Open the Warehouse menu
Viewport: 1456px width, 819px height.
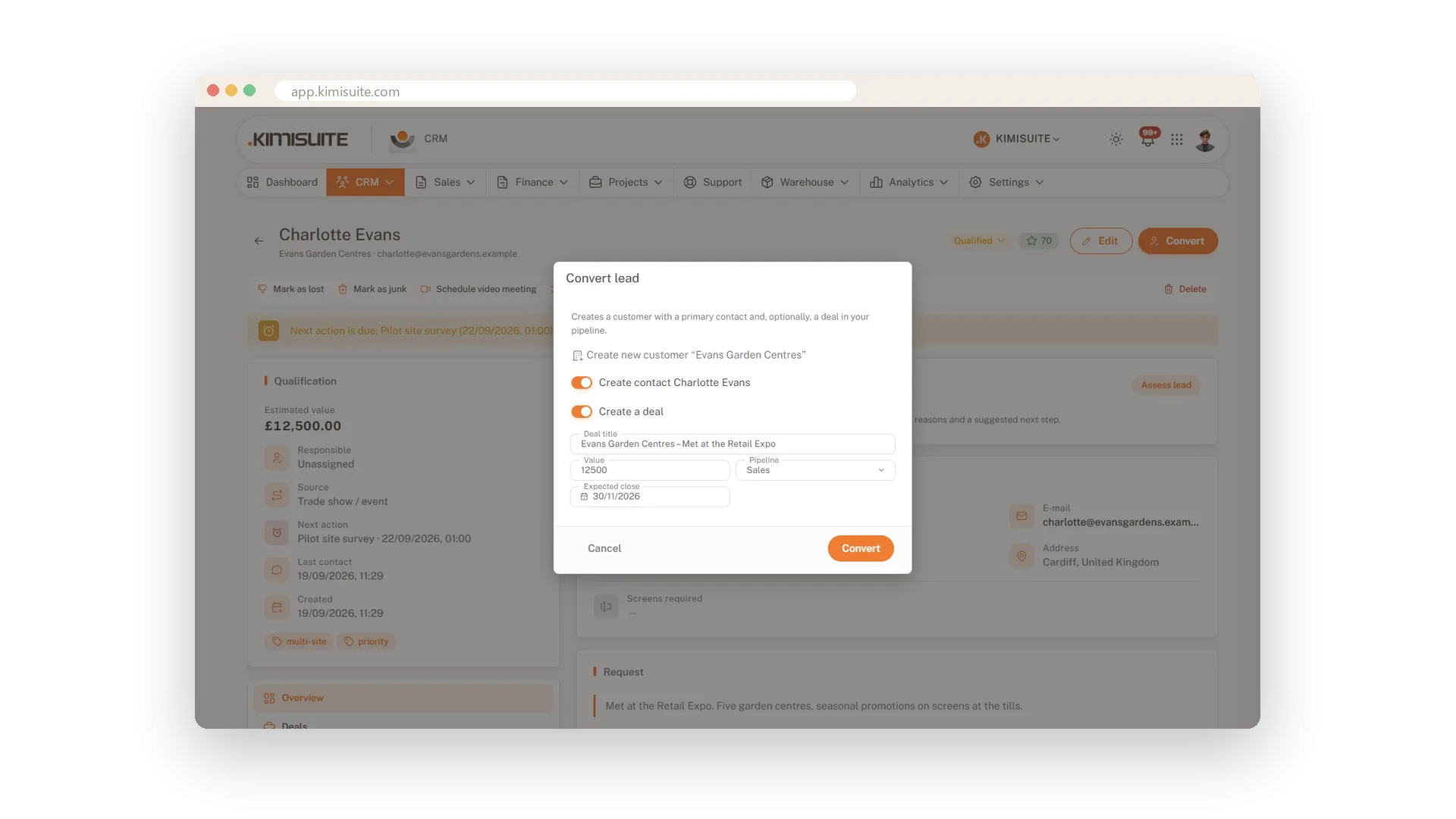coord(805,182)
